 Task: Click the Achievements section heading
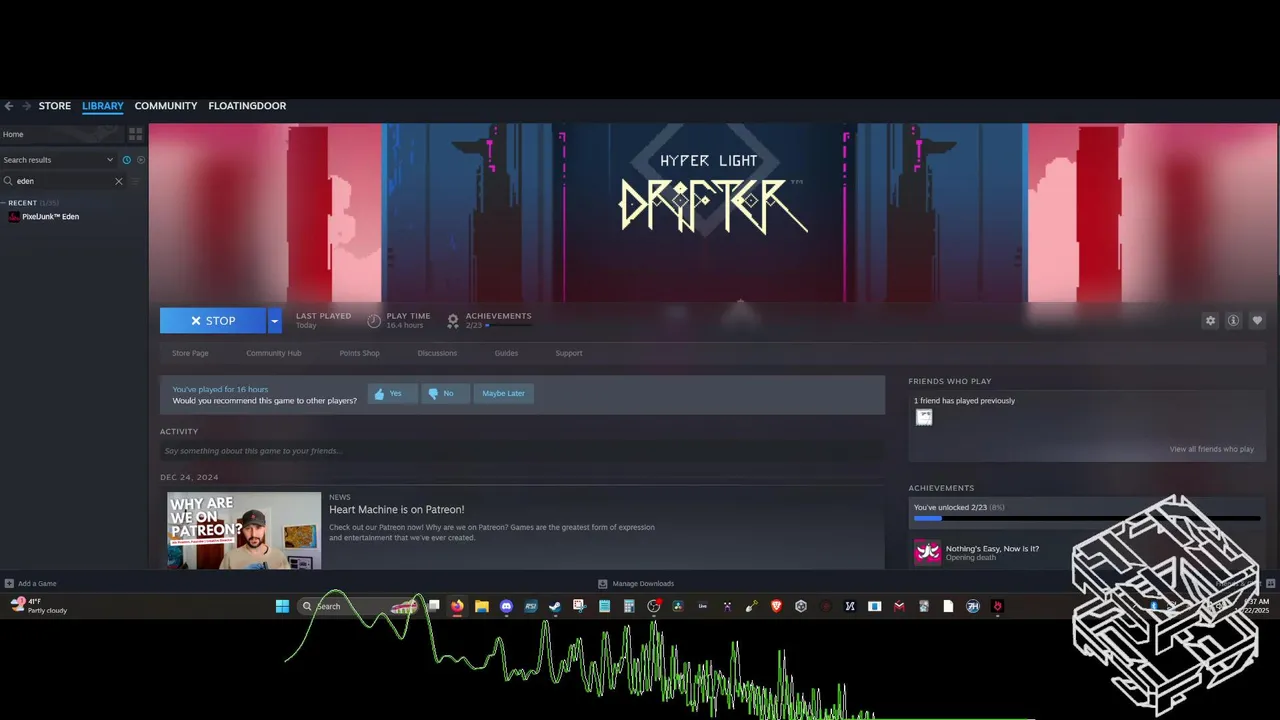[x=941, y=488]
